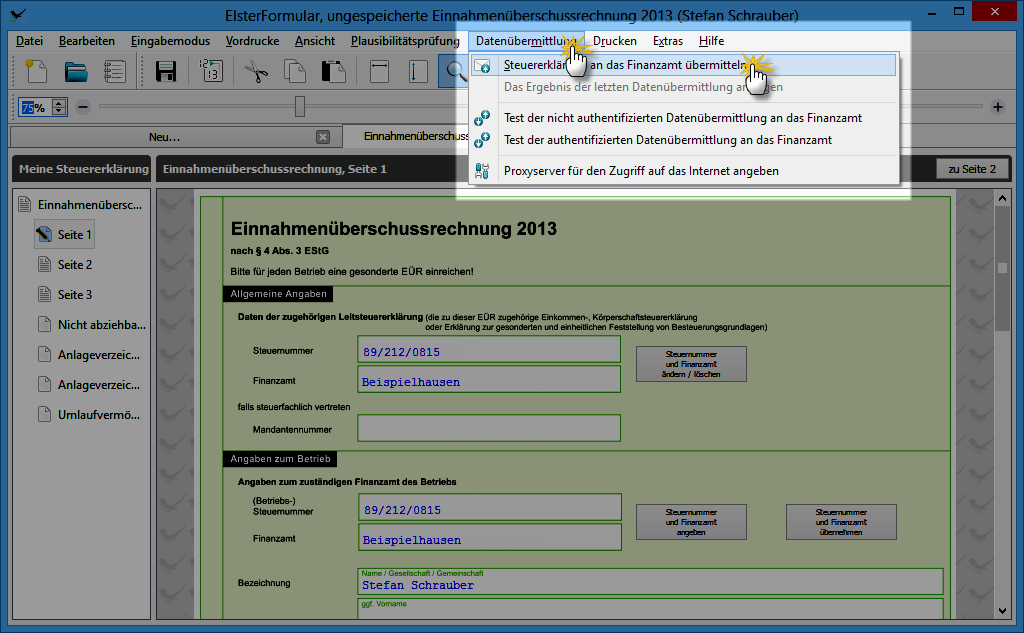Viewport: 1024px width, 633px height.
Task: Click the zoom out minus button
Action: [83, 106]
